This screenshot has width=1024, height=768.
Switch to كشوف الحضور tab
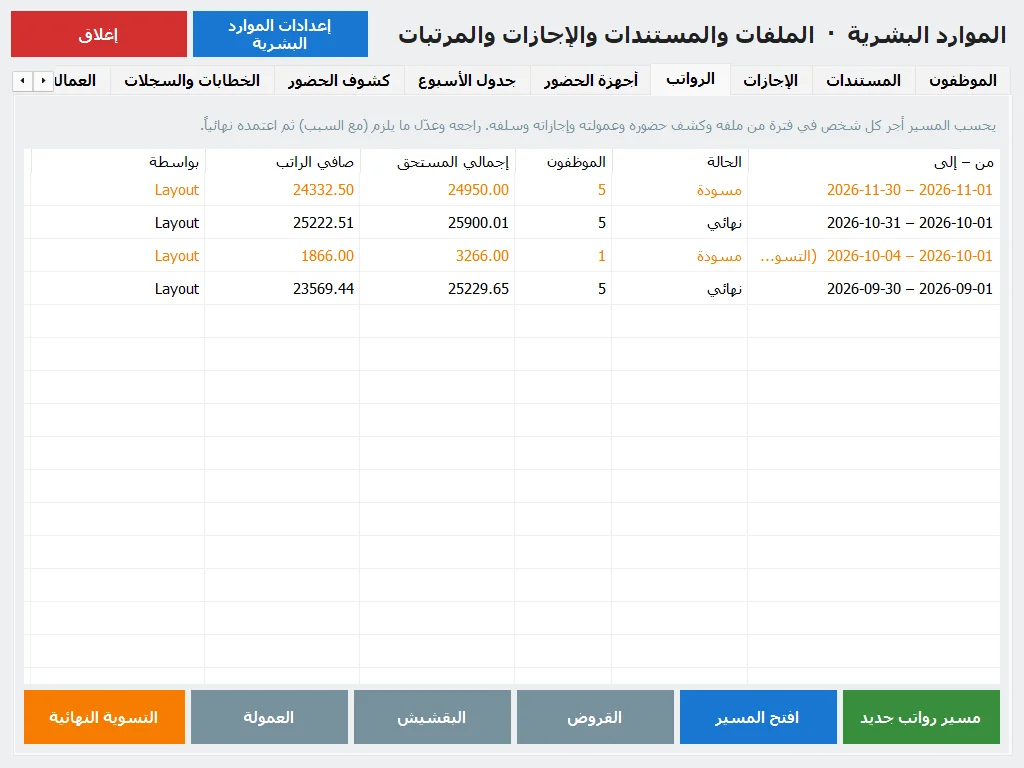[339, 80]
